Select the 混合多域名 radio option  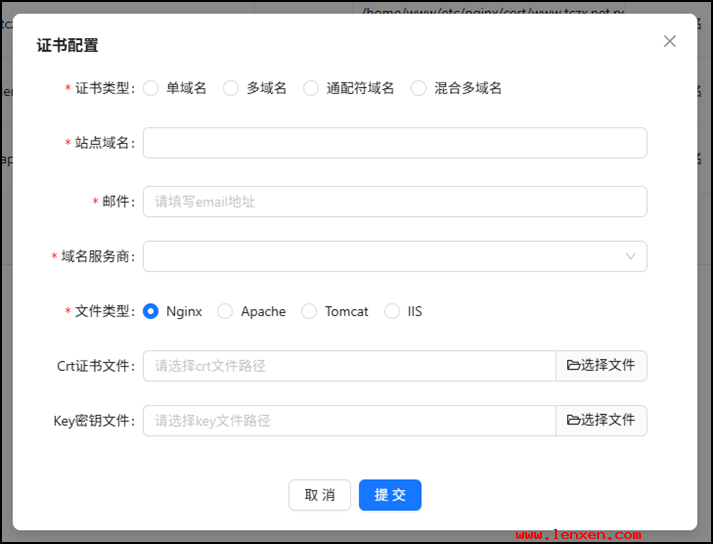419,88
